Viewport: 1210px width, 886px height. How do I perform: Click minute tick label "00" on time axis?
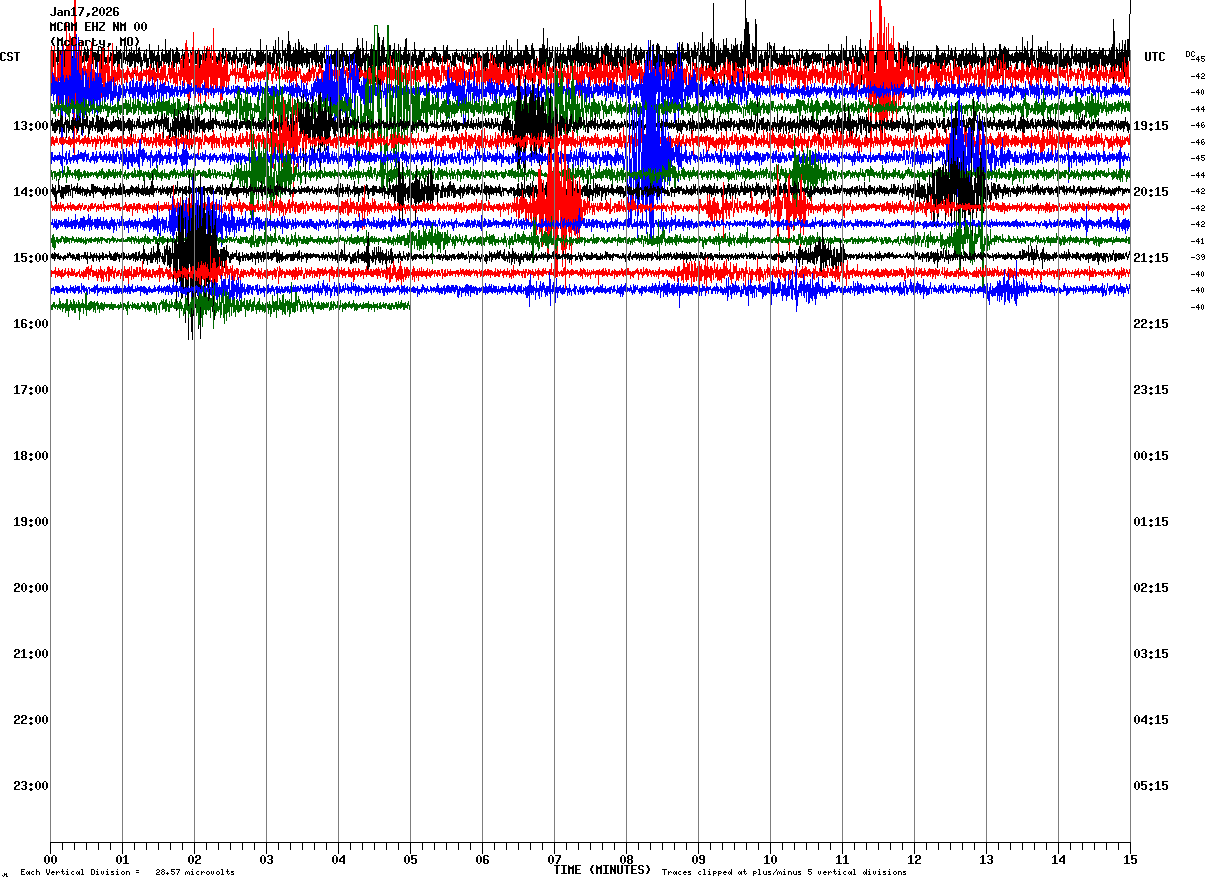pos(50,860)
